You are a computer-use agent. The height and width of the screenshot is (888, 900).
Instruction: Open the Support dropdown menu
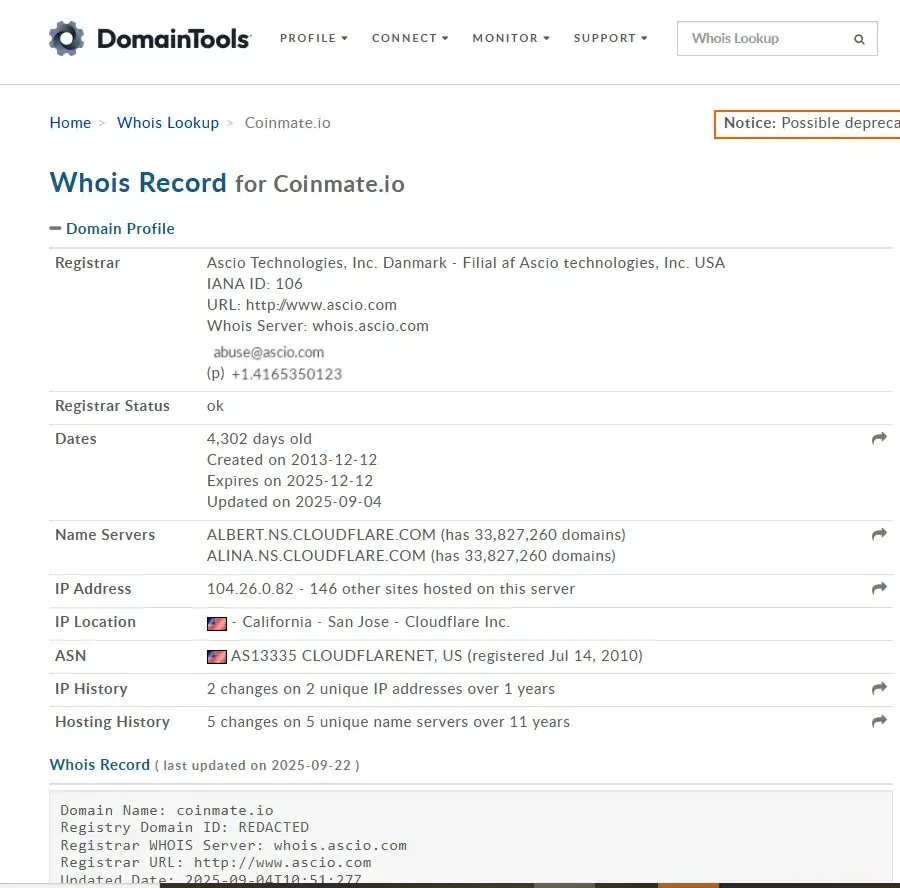pos(611,38)
